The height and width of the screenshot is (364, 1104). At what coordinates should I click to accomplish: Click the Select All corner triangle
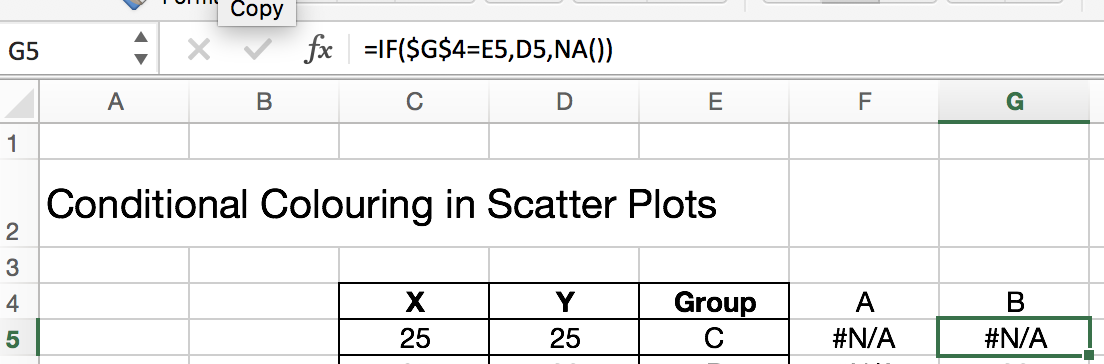tap(20, 102)
